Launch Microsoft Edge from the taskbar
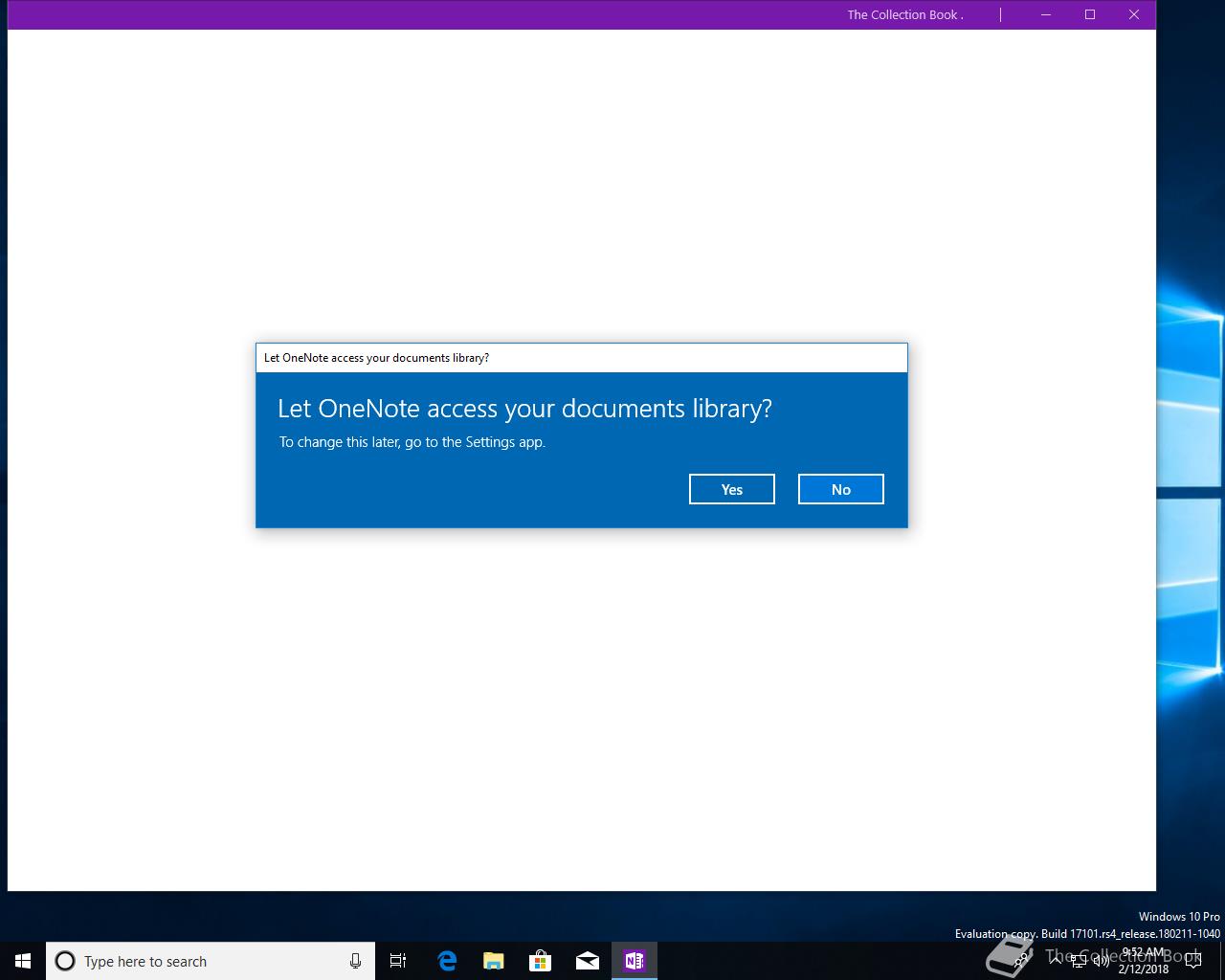This screenshot has height=980, width=1225. pyautogui.click(x=446, y=961)
